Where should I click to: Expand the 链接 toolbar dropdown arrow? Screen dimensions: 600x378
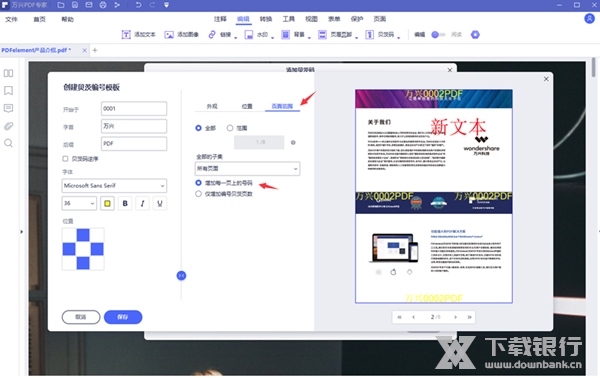(236, 37)
